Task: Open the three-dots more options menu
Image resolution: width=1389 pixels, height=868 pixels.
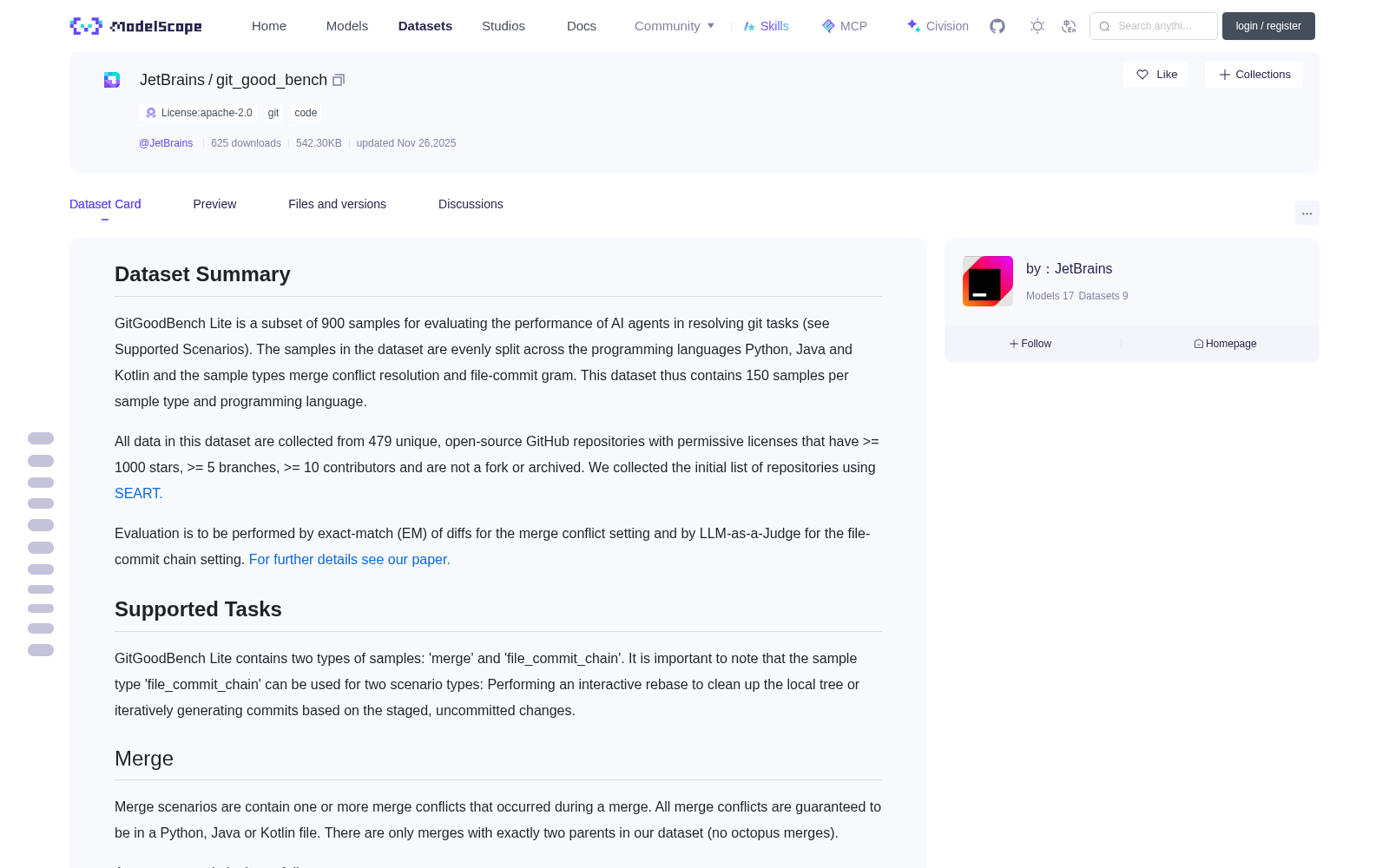Action: [x=1307, y=213]
